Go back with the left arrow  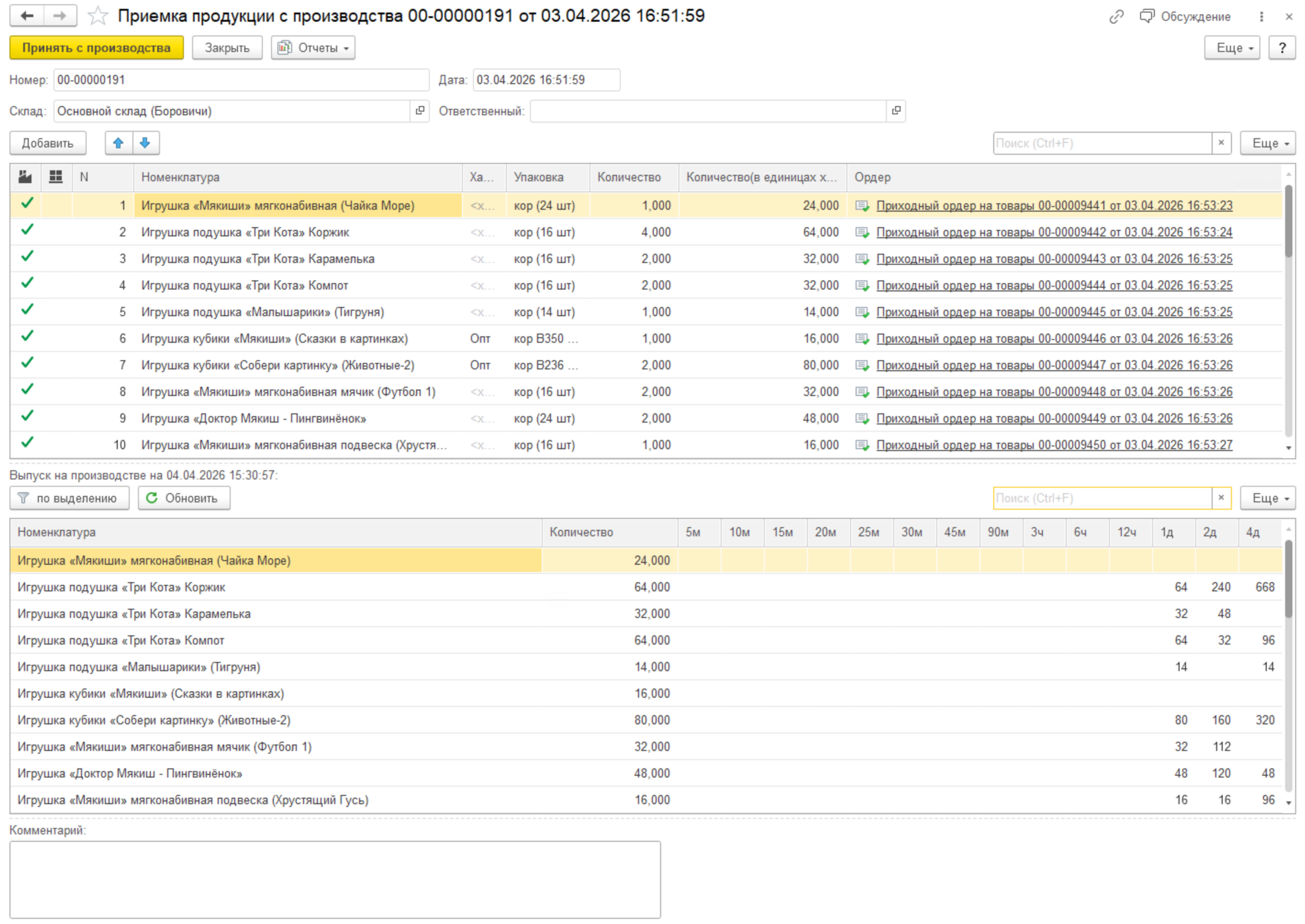27,16
